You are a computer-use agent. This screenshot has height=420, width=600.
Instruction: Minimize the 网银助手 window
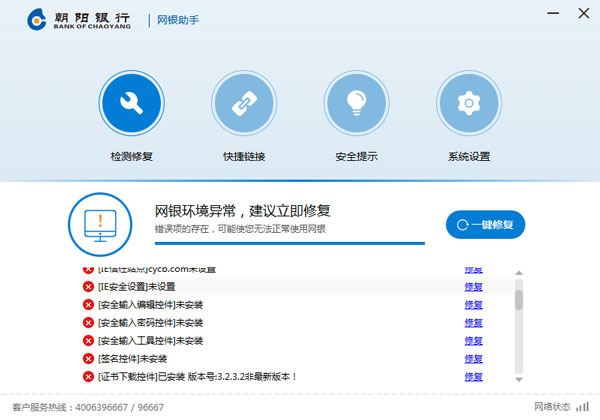pyautogui.click(x=553, y=13)
